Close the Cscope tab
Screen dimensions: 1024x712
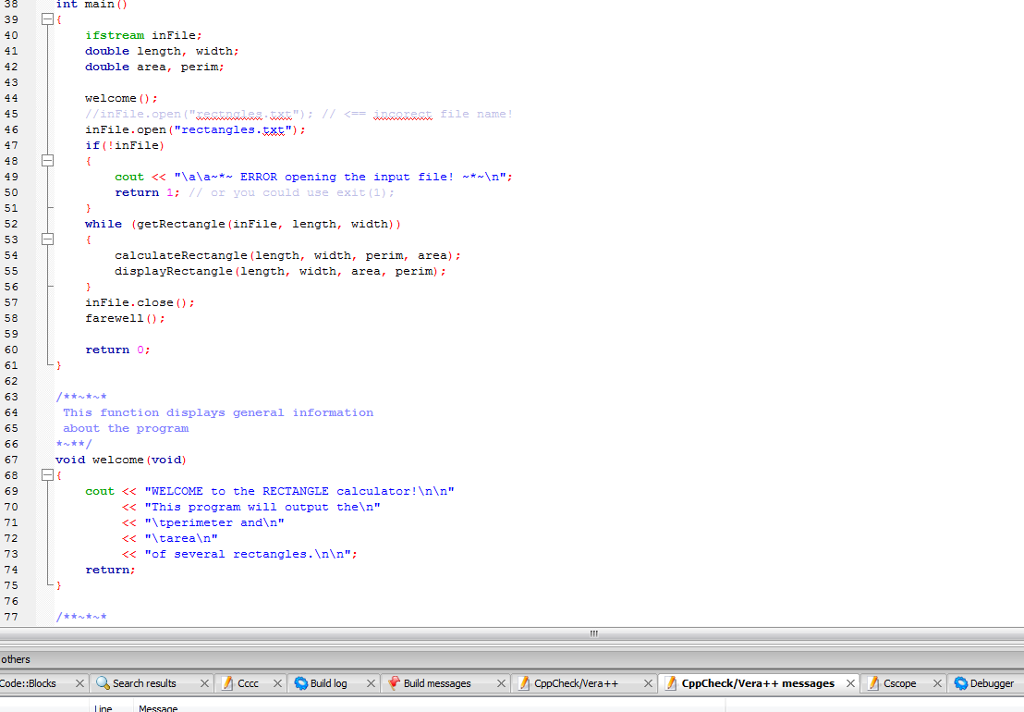(x=937, y=683)
